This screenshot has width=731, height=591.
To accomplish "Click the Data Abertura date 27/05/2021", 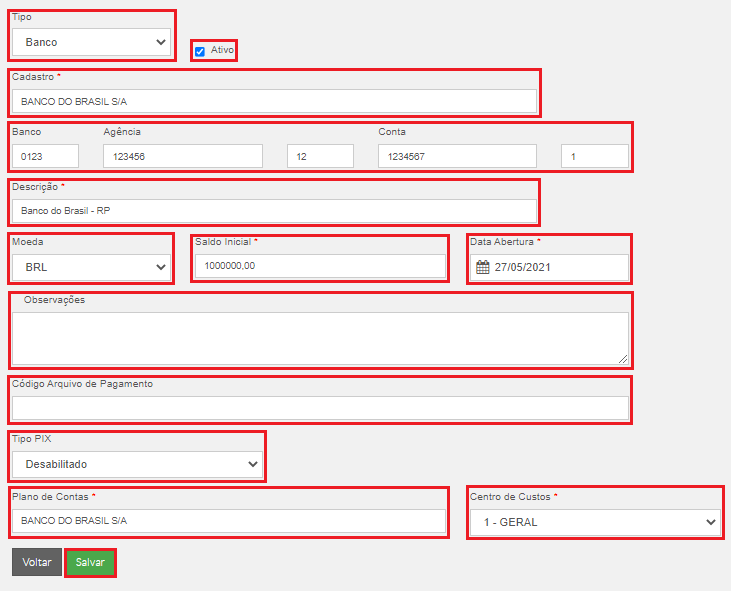I will 522,267.
